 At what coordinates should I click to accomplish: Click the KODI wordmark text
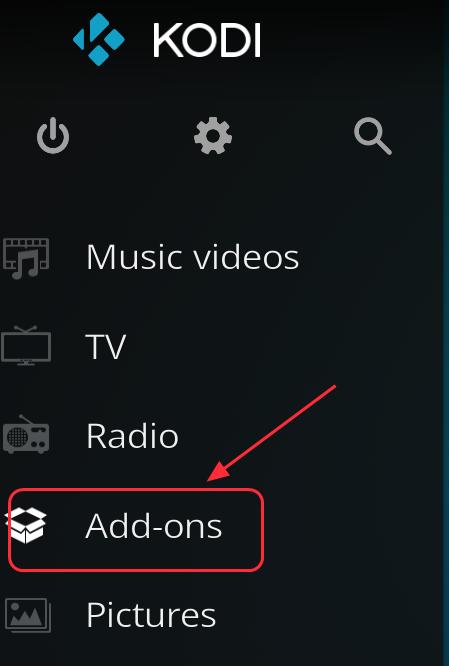pos(206,40)
